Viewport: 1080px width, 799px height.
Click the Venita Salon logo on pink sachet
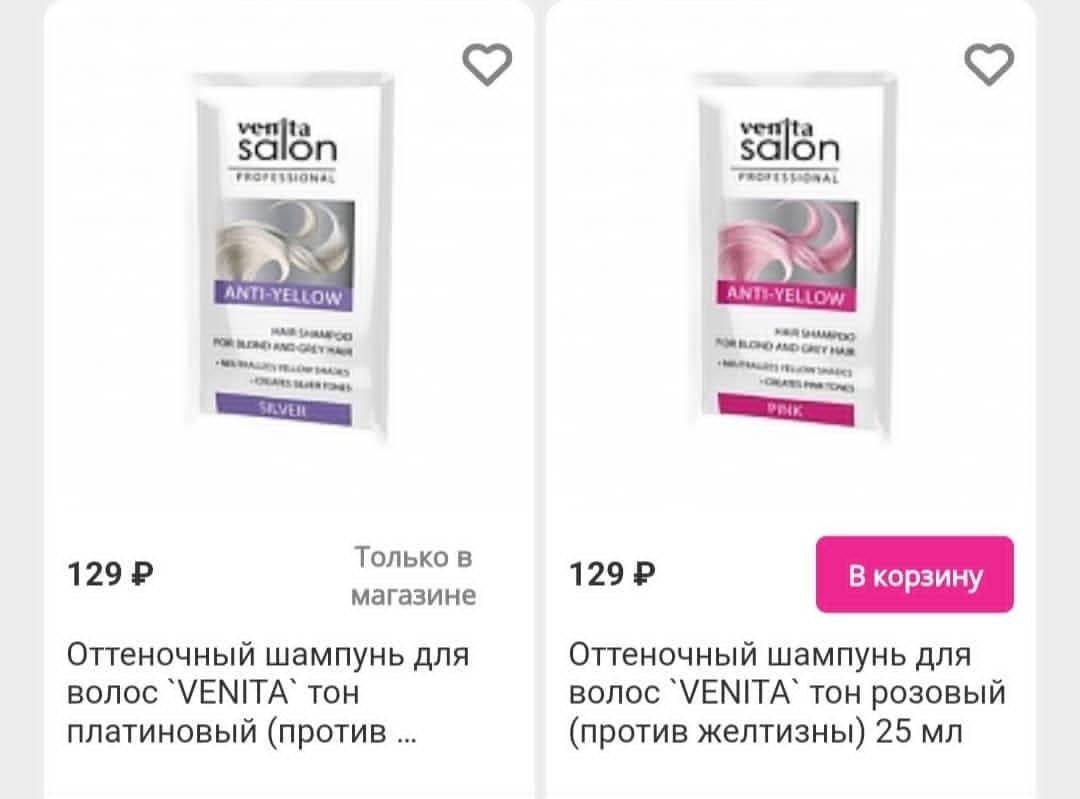pos(789,141)
